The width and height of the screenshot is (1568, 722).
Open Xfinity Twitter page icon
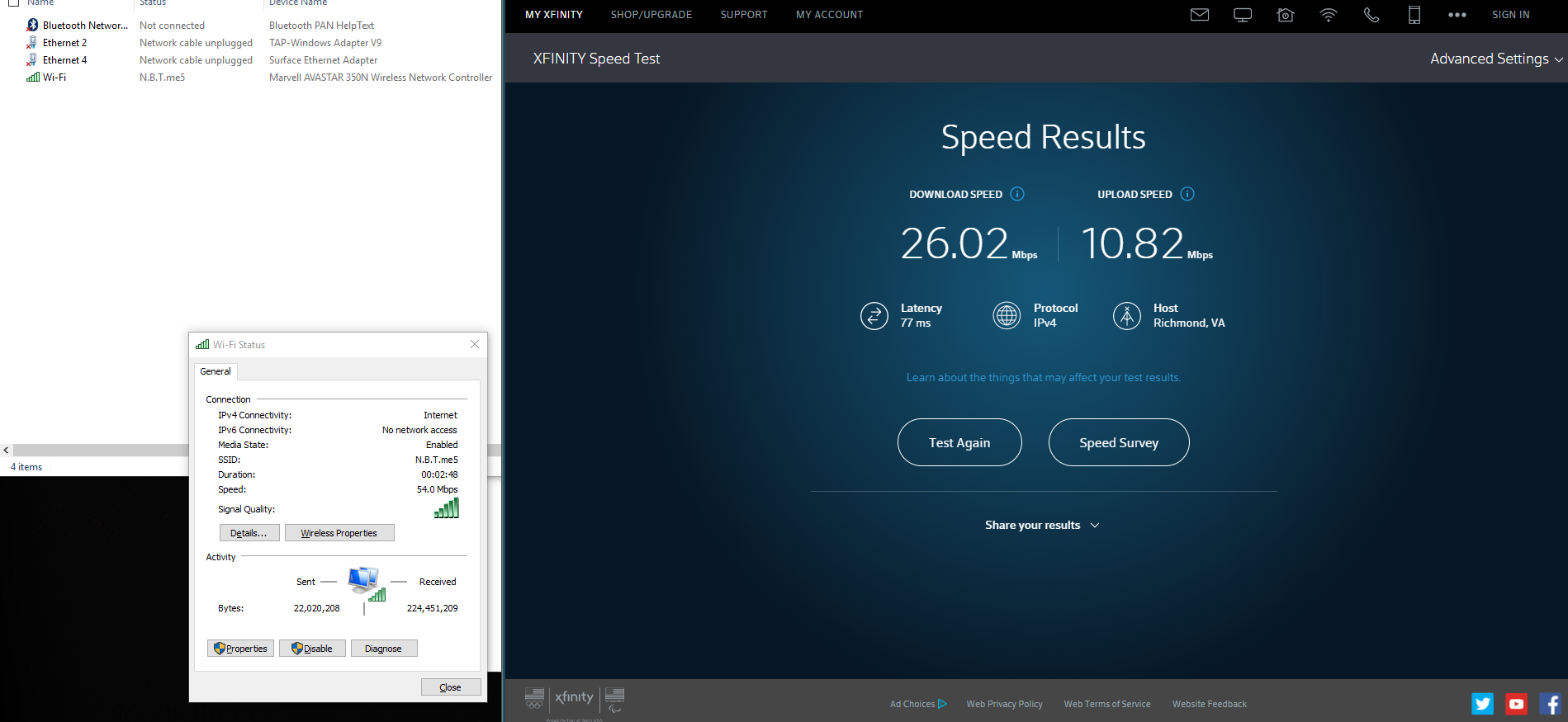pyautogui.click(x=1482, y=704)
